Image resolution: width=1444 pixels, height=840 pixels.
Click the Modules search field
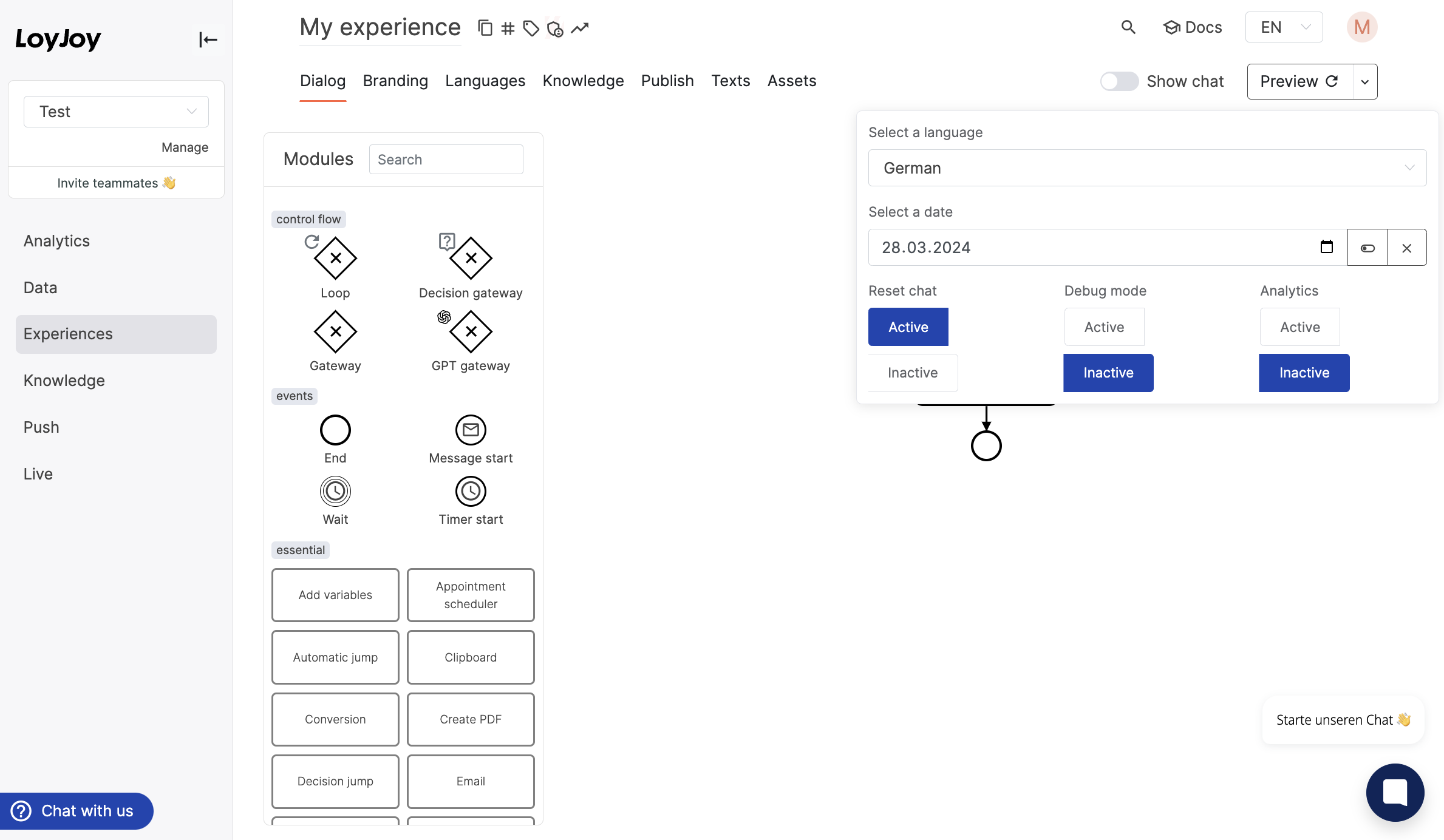click(x=446, y=160)
